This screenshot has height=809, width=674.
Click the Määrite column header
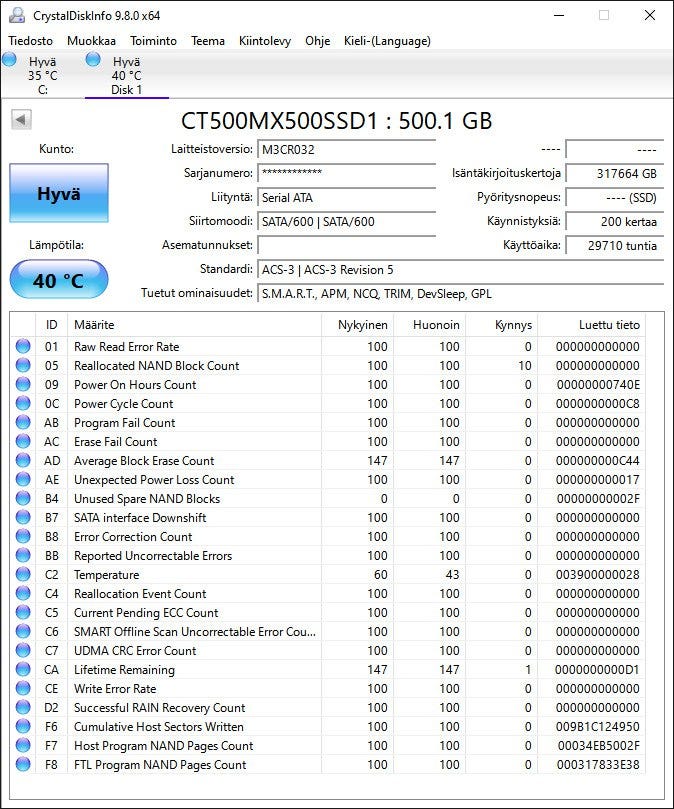pos(94,325)
